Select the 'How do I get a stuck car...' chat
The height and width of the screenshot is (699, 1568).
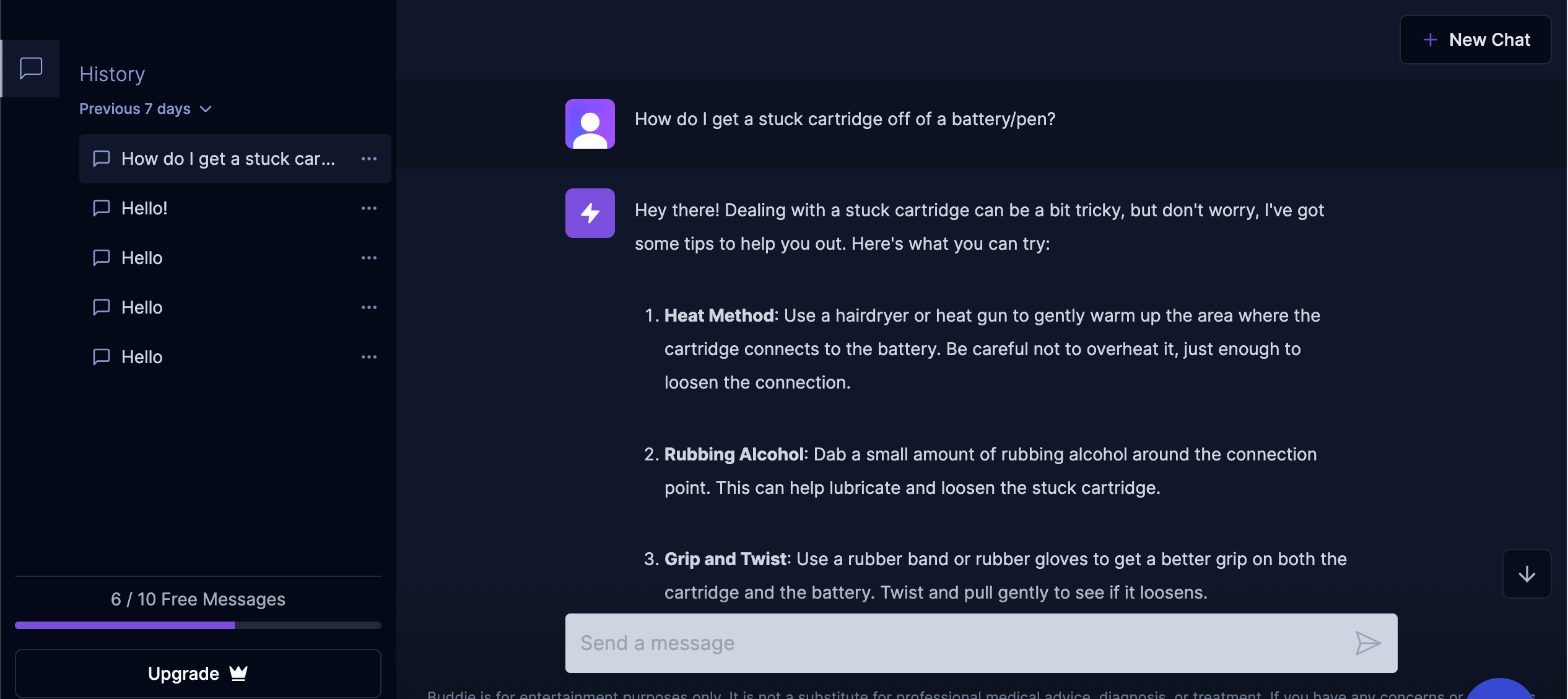[235, 159]
